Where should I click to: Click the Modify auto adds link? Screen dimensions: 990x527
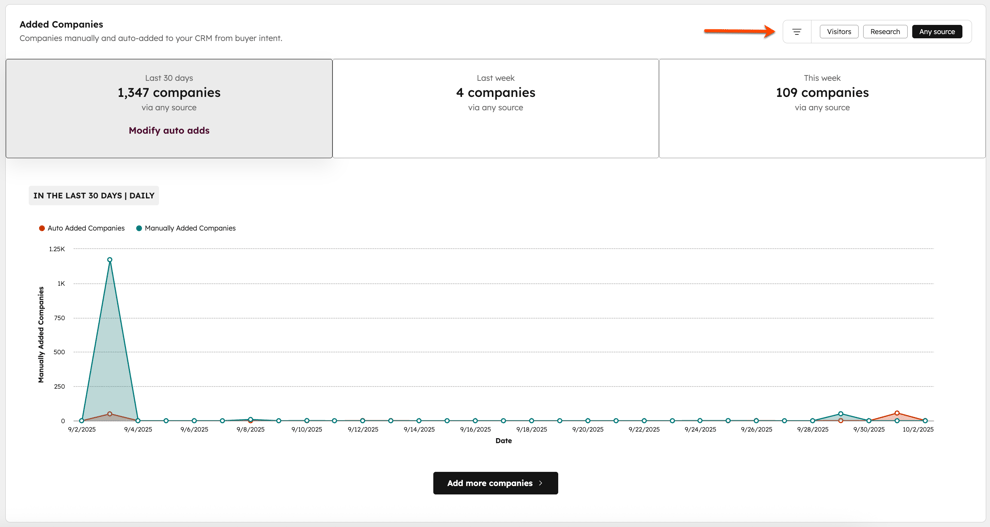pyautogui.click(x=169, y=131)
